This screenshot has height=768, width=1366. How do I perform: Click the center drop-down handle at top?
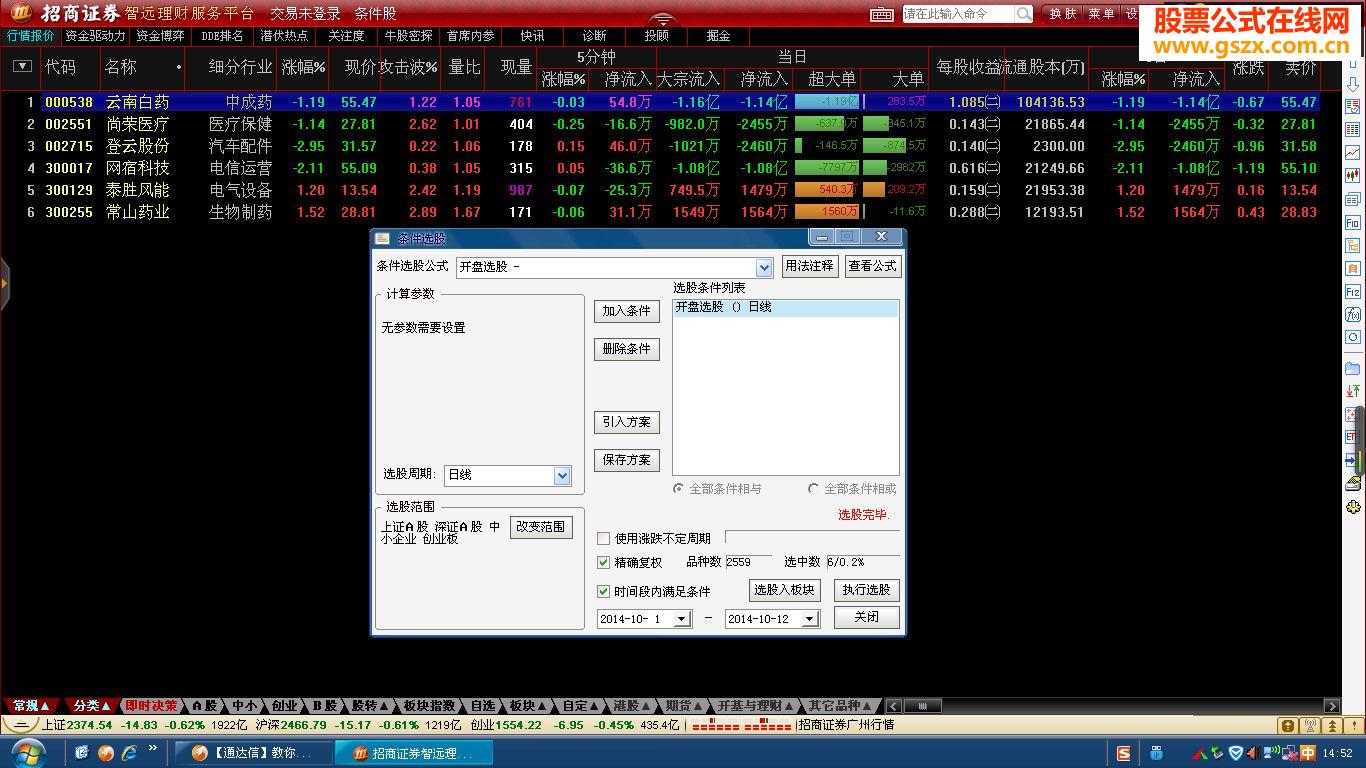[662, 20]
